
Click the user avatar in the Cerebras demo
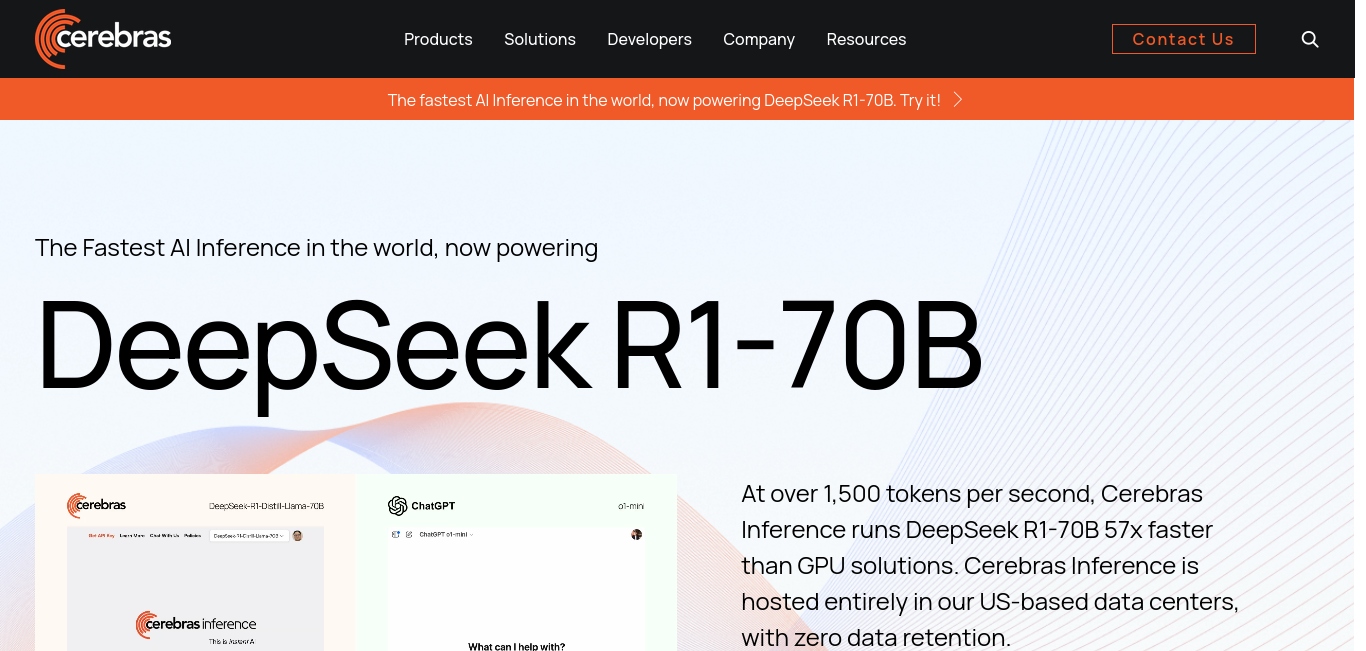coord(297,536)
